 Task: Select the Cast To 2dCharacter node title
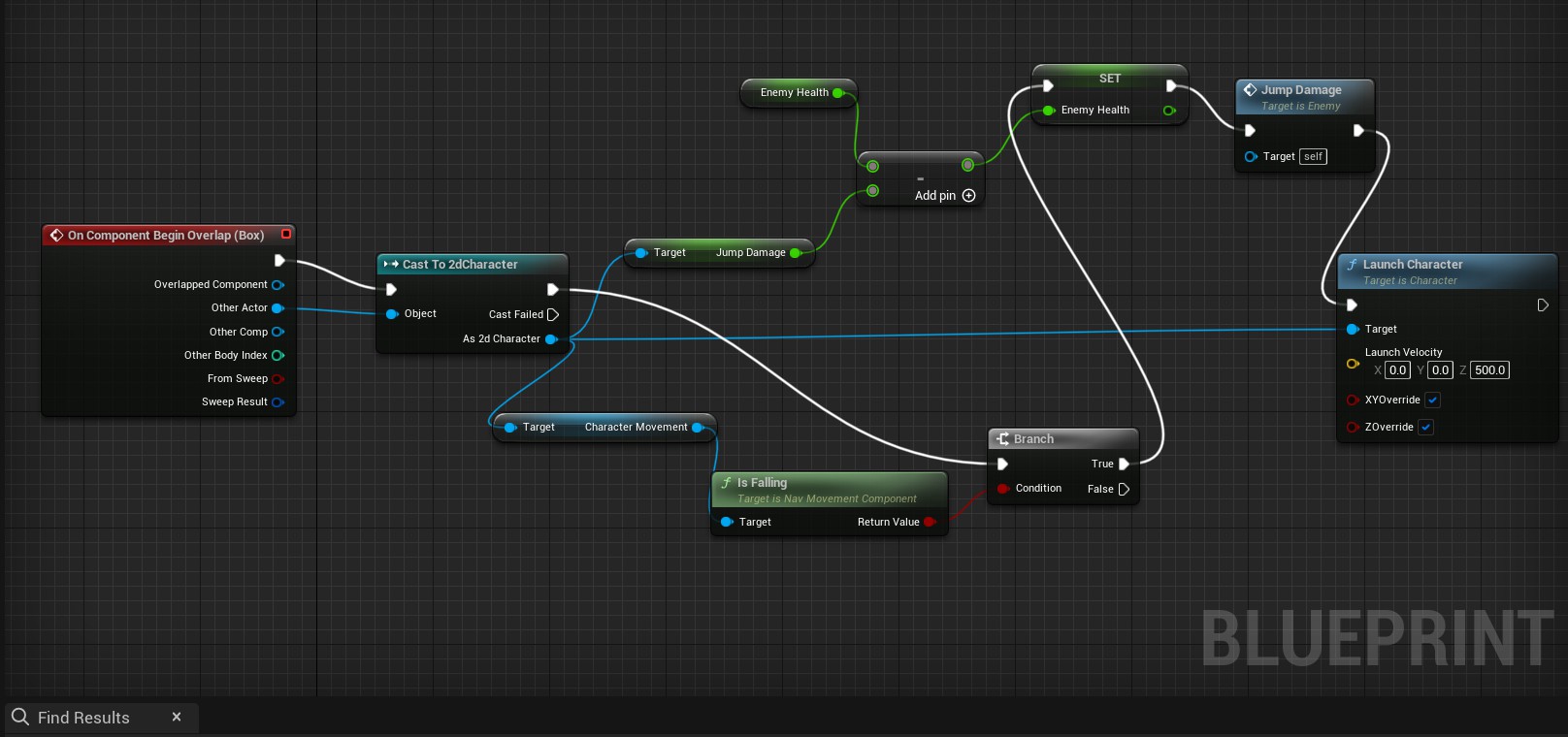click(x=460, y=265)
